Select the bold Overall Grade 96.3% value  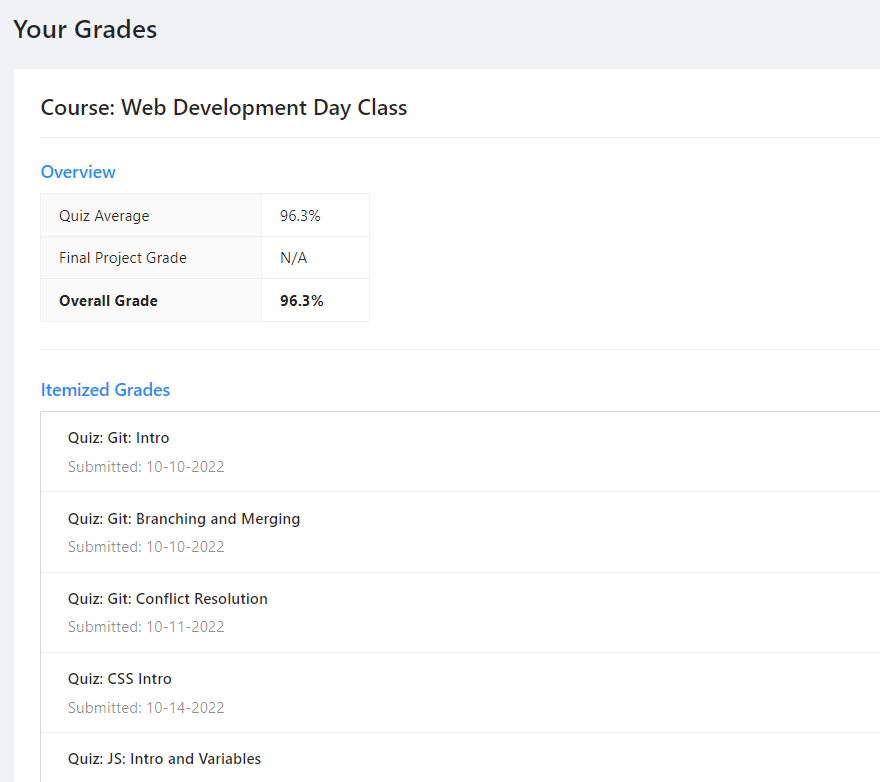point(302,301)
